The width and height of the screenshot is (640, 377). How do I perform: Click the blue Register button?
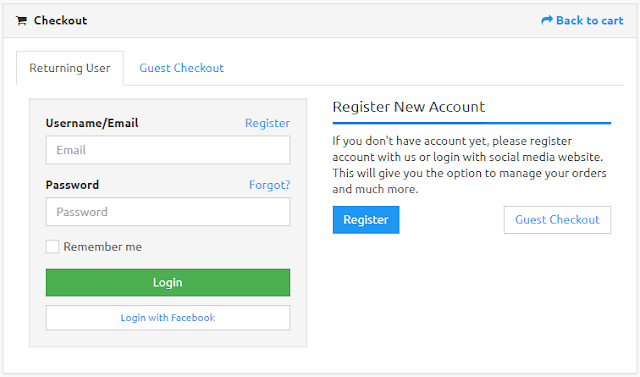pos(366,220)
